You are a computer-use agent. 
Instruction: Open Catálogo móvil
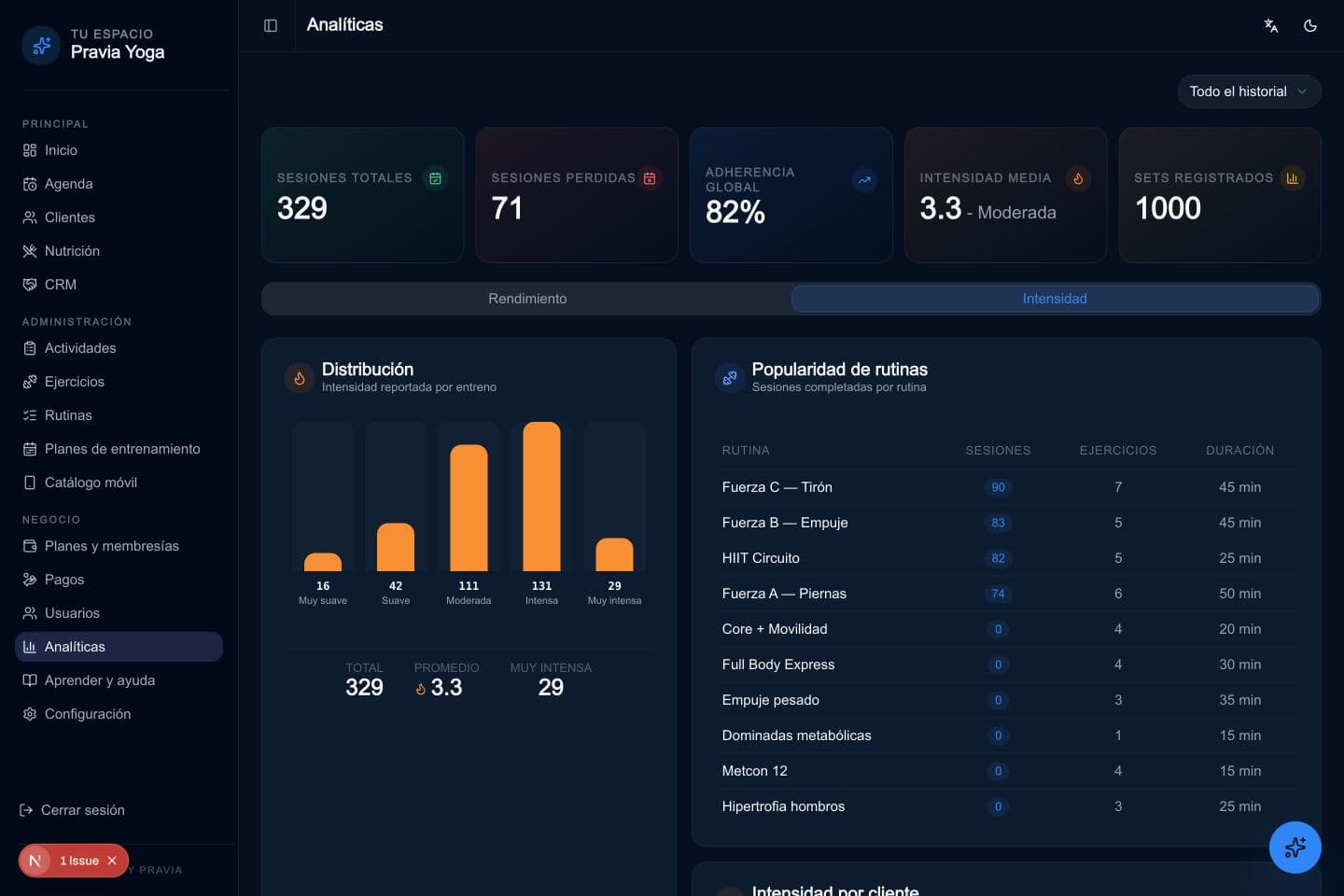[x=119, y=483]
